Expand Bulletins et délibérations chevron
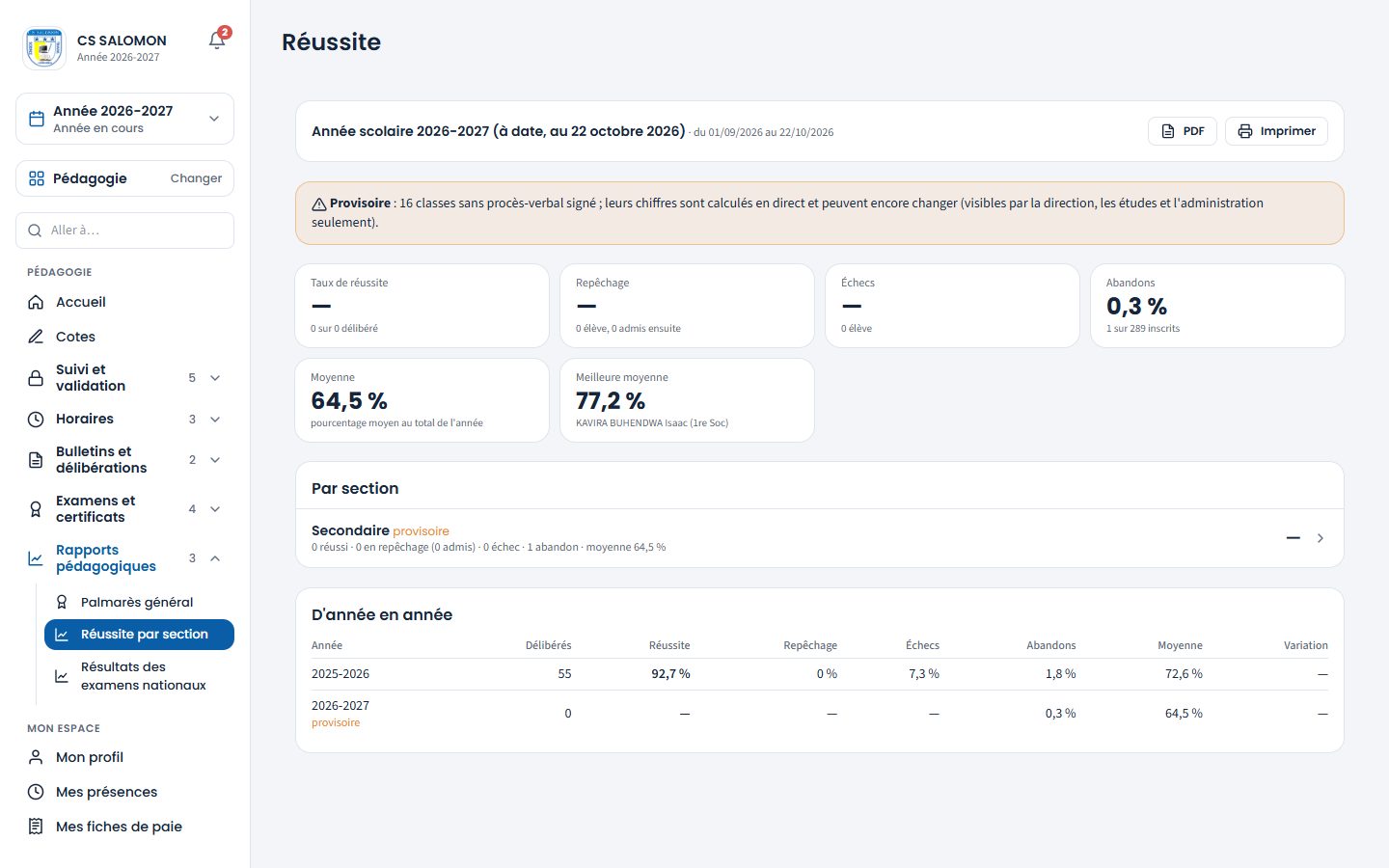The width and height of the screenshot is (1389, 868). pos(215,460)
